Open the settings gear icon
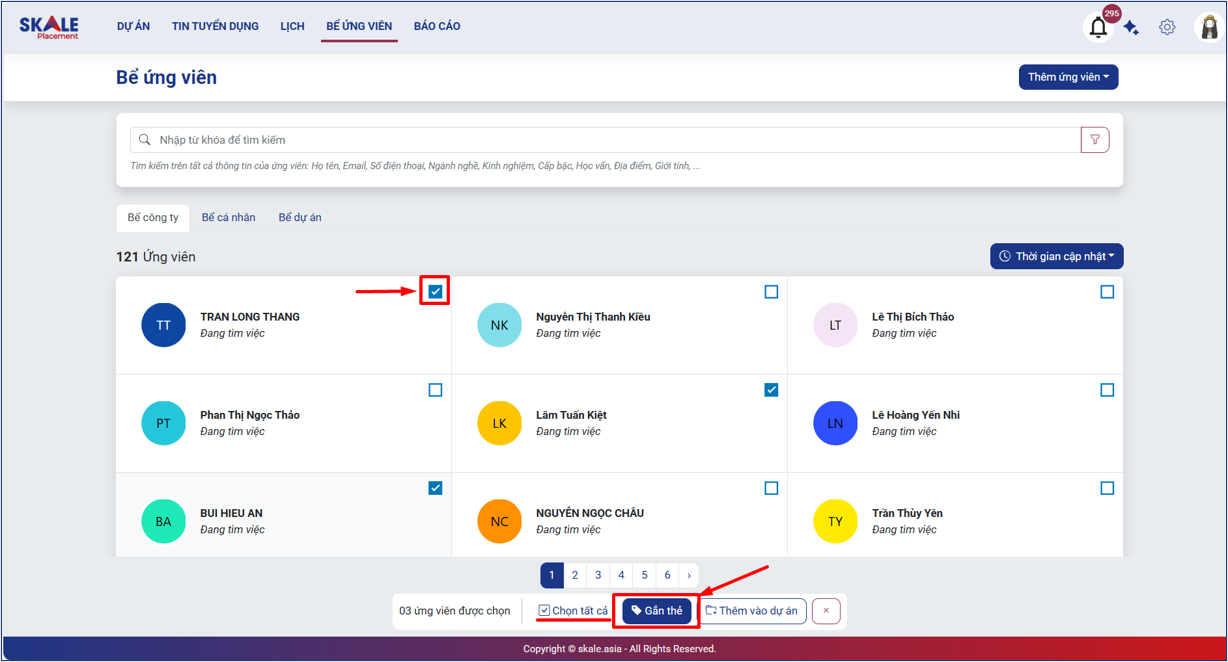The width and height of the screenshot is (1228, 662). [x=1167, y=28]
